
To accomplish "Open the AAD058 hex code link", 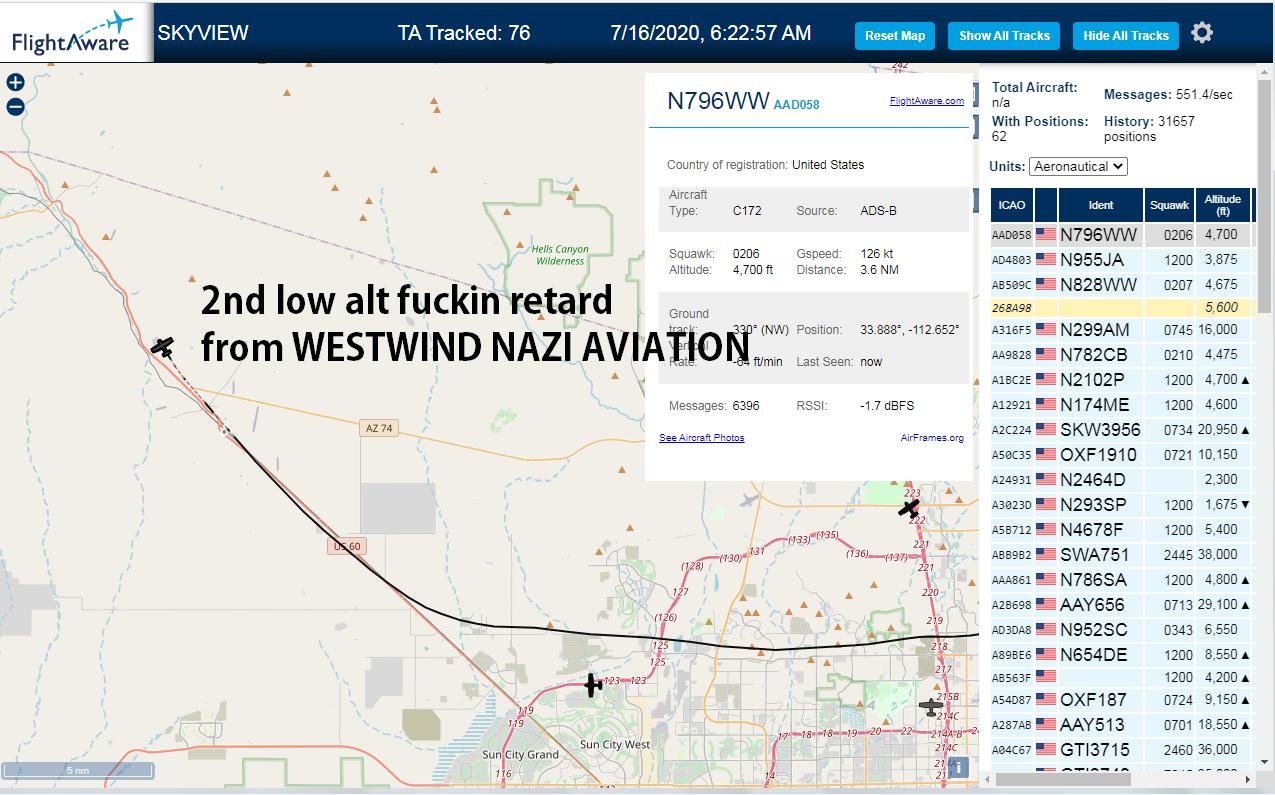I will pos(796,104).
